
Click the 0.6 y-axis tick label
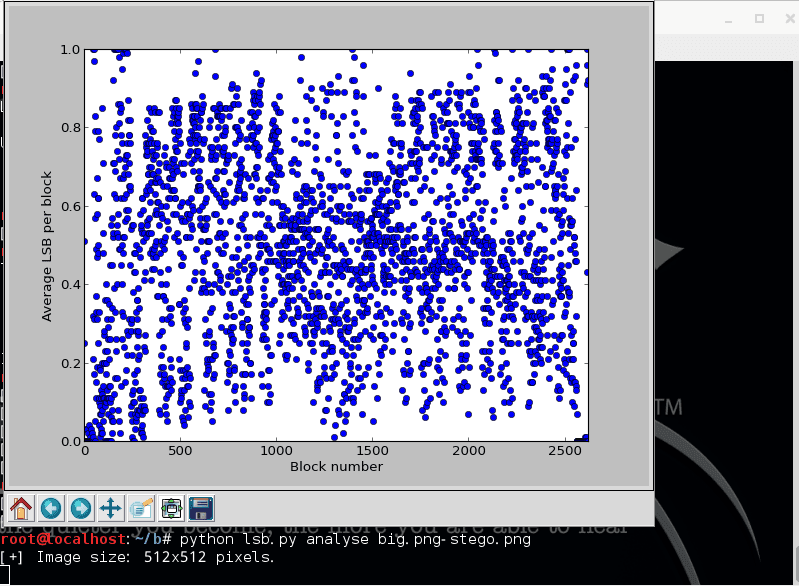tap(70, 206)
